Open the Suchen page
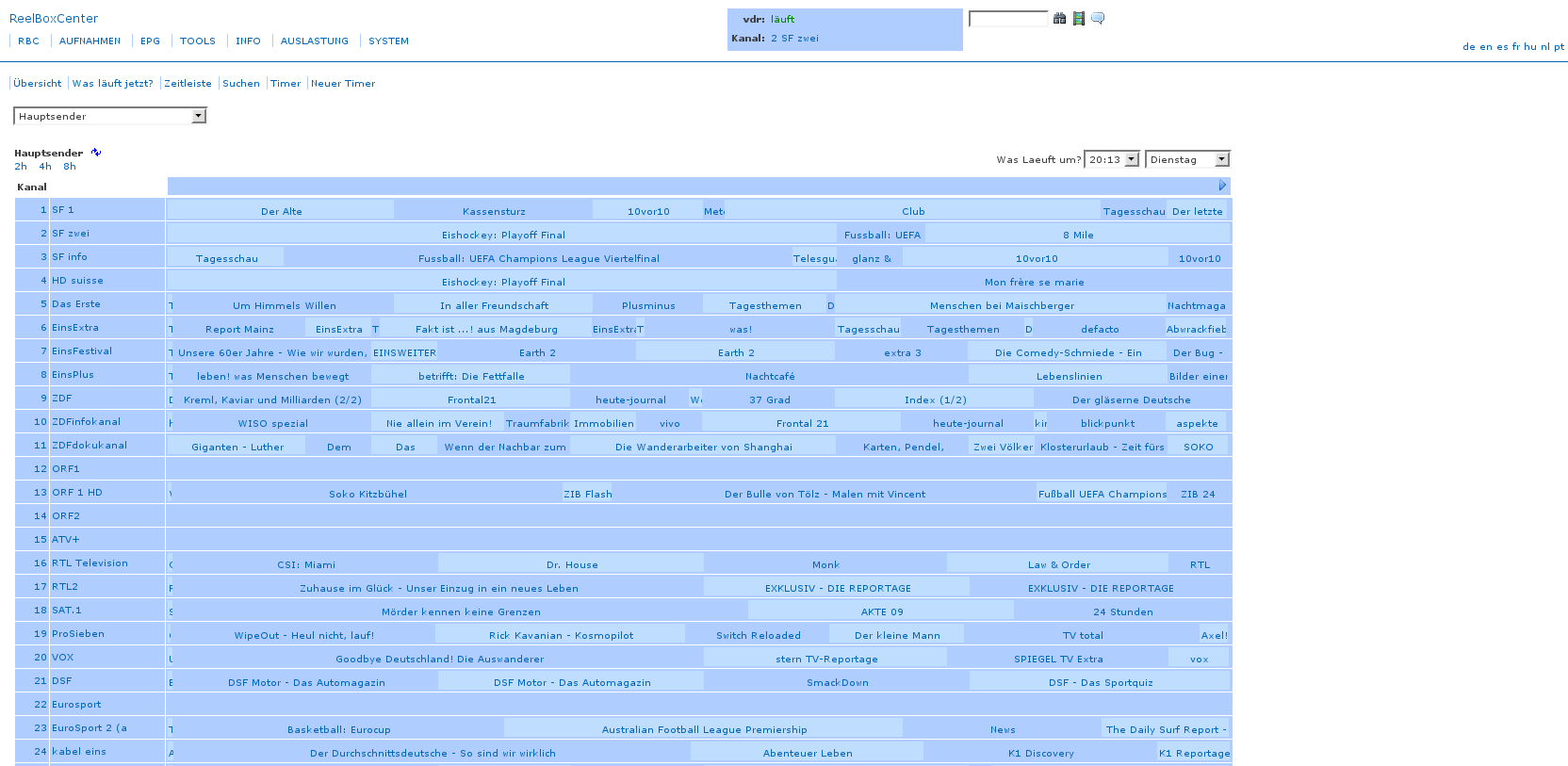Image resolution: width=1568 pixels, height=766 pixels. pyautogui.click(x=241, y=84)
